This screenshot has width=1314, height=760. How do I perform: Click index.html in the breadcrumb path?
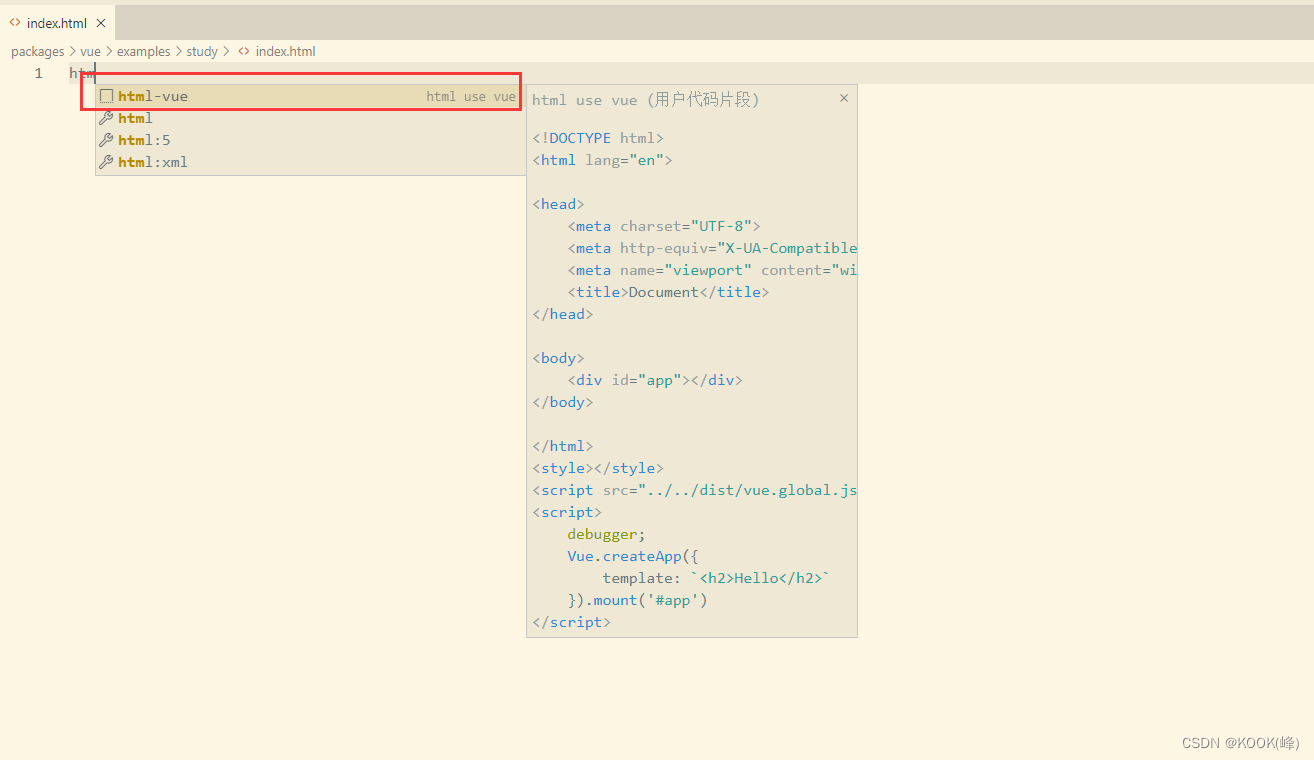click(284, 51)
